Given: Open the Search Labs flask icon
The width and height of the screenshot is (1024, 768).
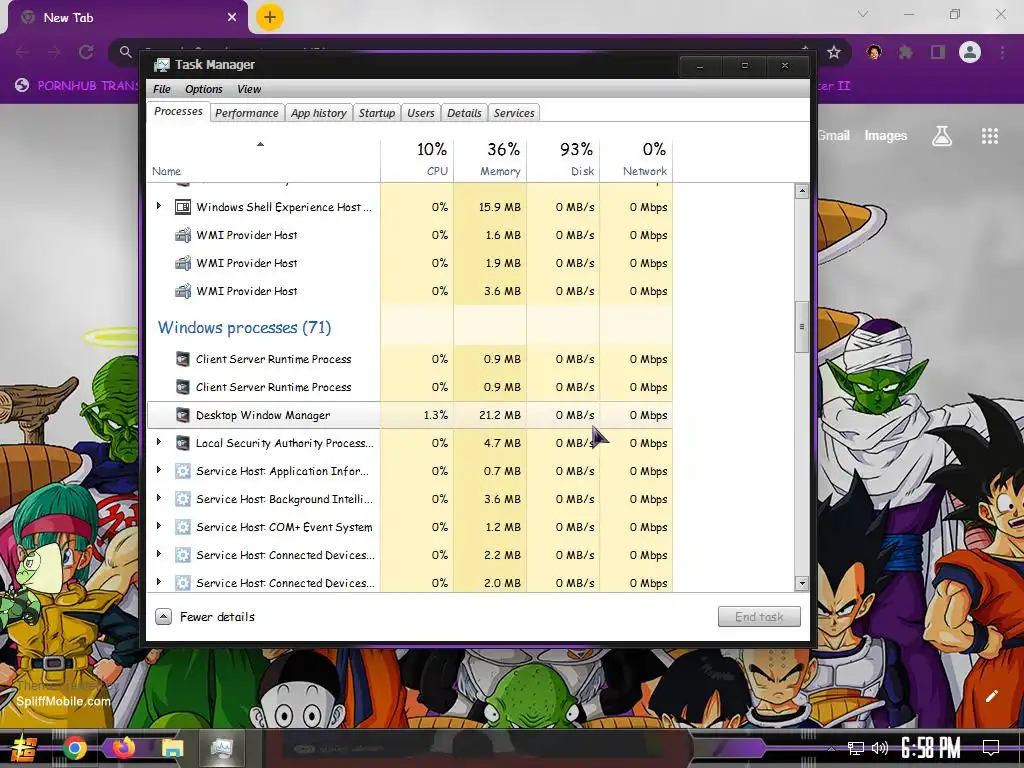Looking at the screenshot, I should [942, 136].
